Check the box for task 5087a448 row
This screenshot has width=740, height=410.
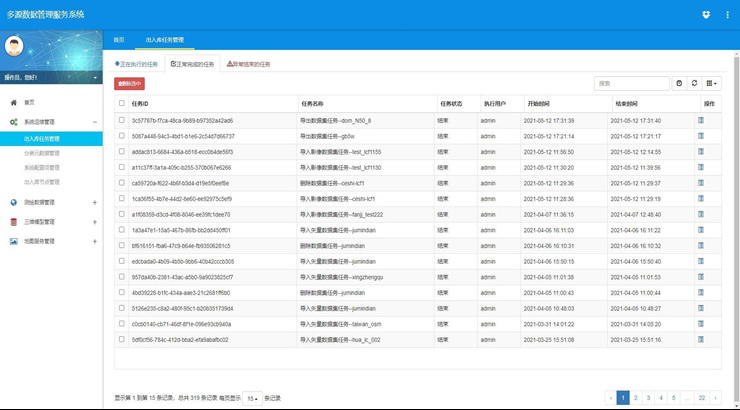click(122, 136)
